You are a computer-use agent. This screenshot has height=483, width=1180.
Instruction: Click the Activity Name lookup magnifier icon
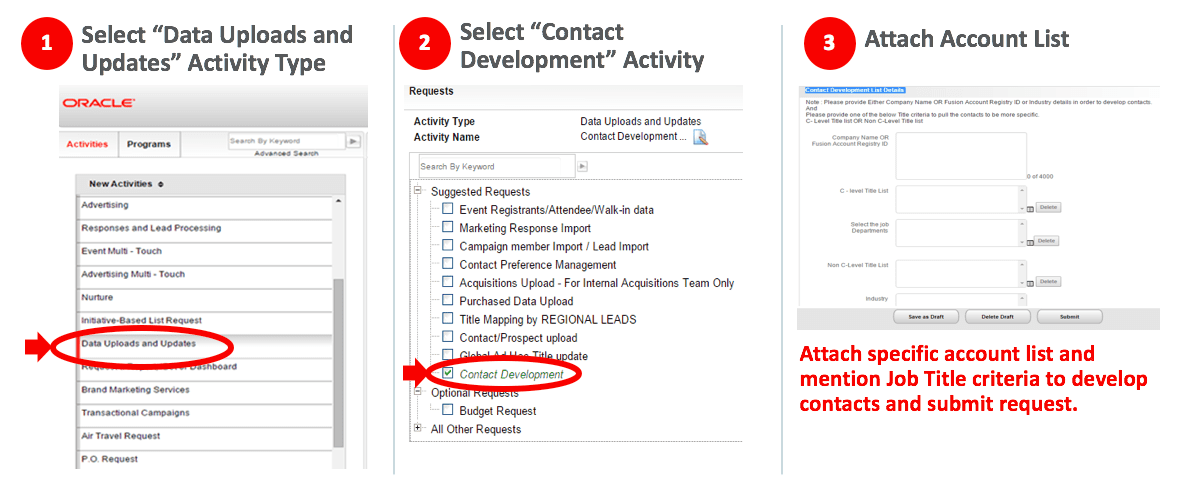700,137
